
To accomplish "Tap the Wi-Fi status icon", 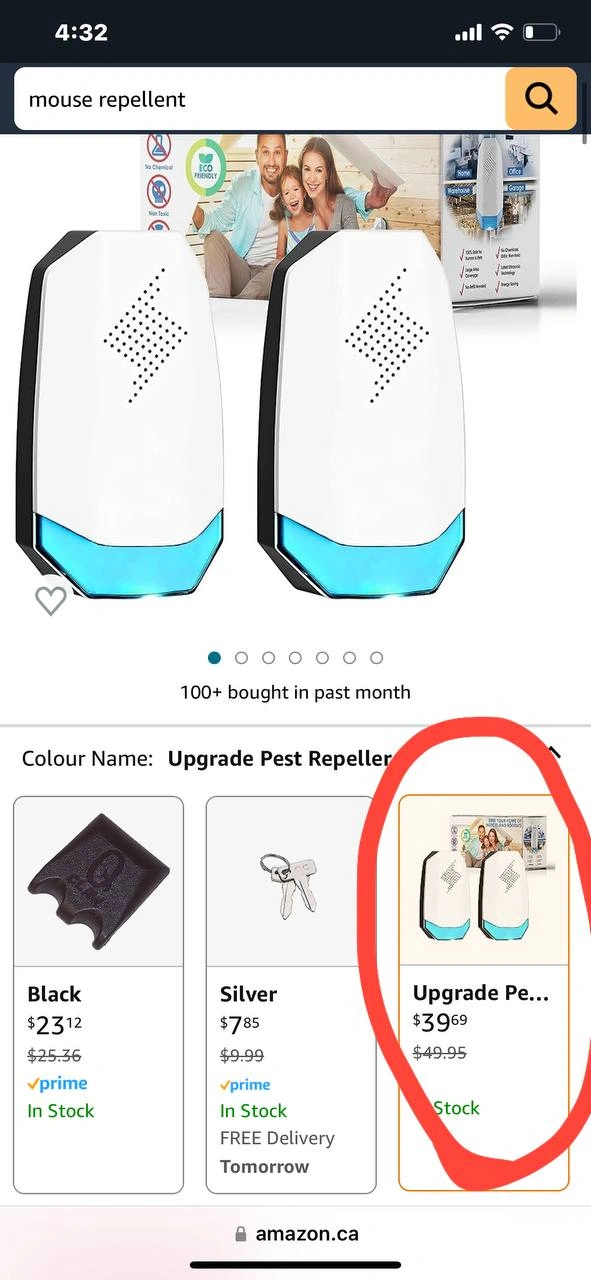I will click(x=501, y=33).
